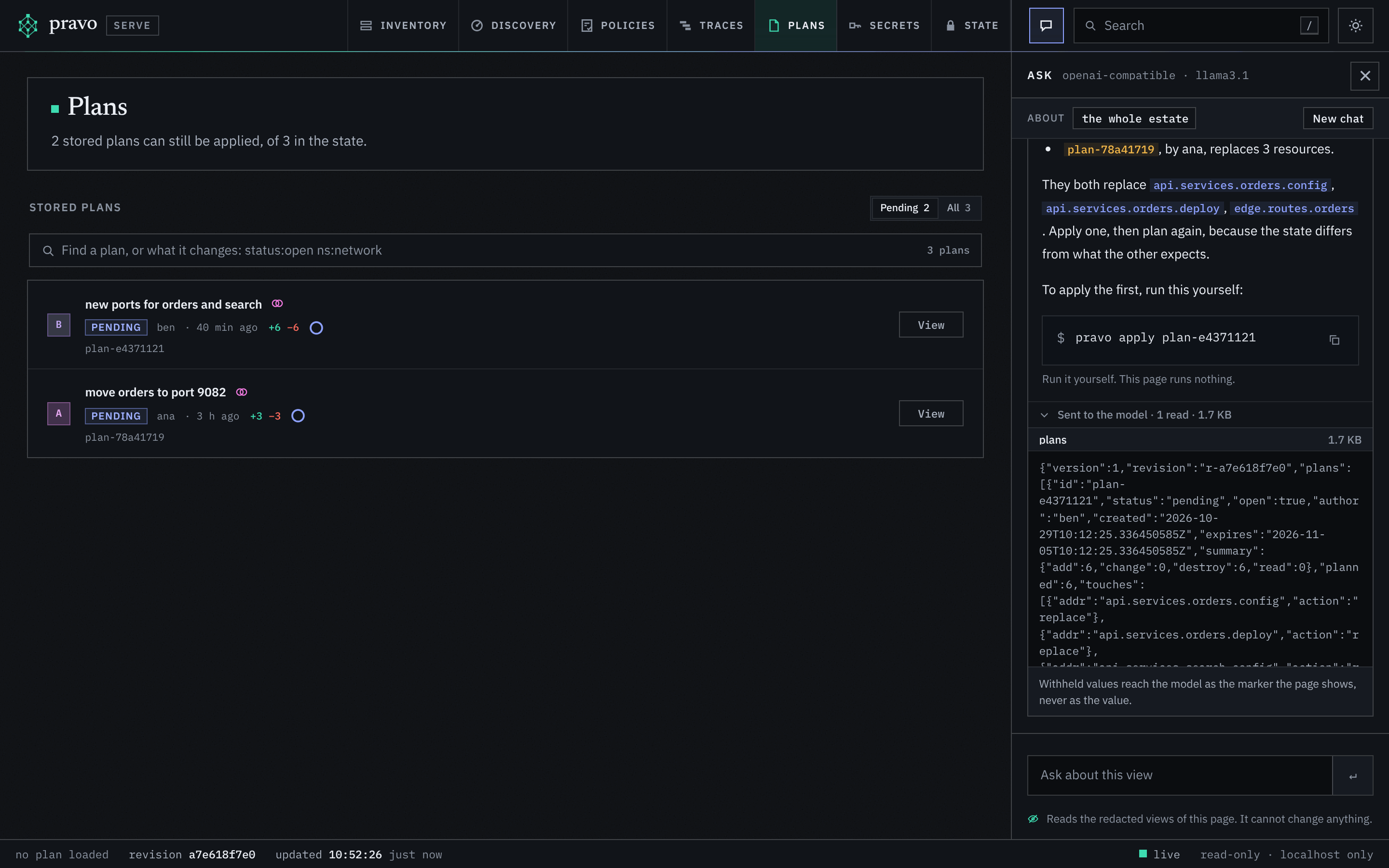This screenshot has height=868, width=1389.
Task: Collapse the Sent to the model section
Action: click(1199, 415)
